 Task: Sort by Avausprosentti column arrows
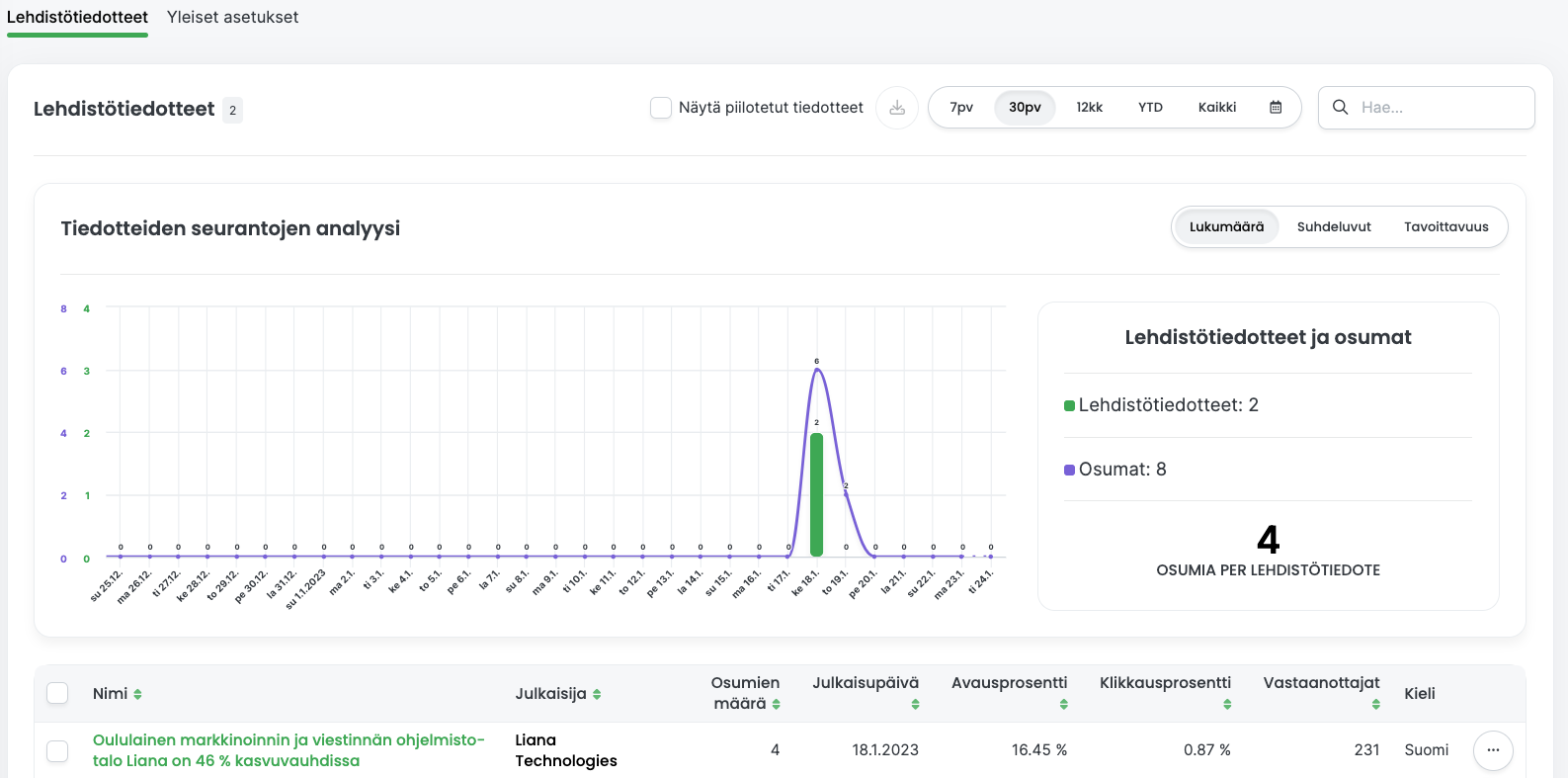1063,704
